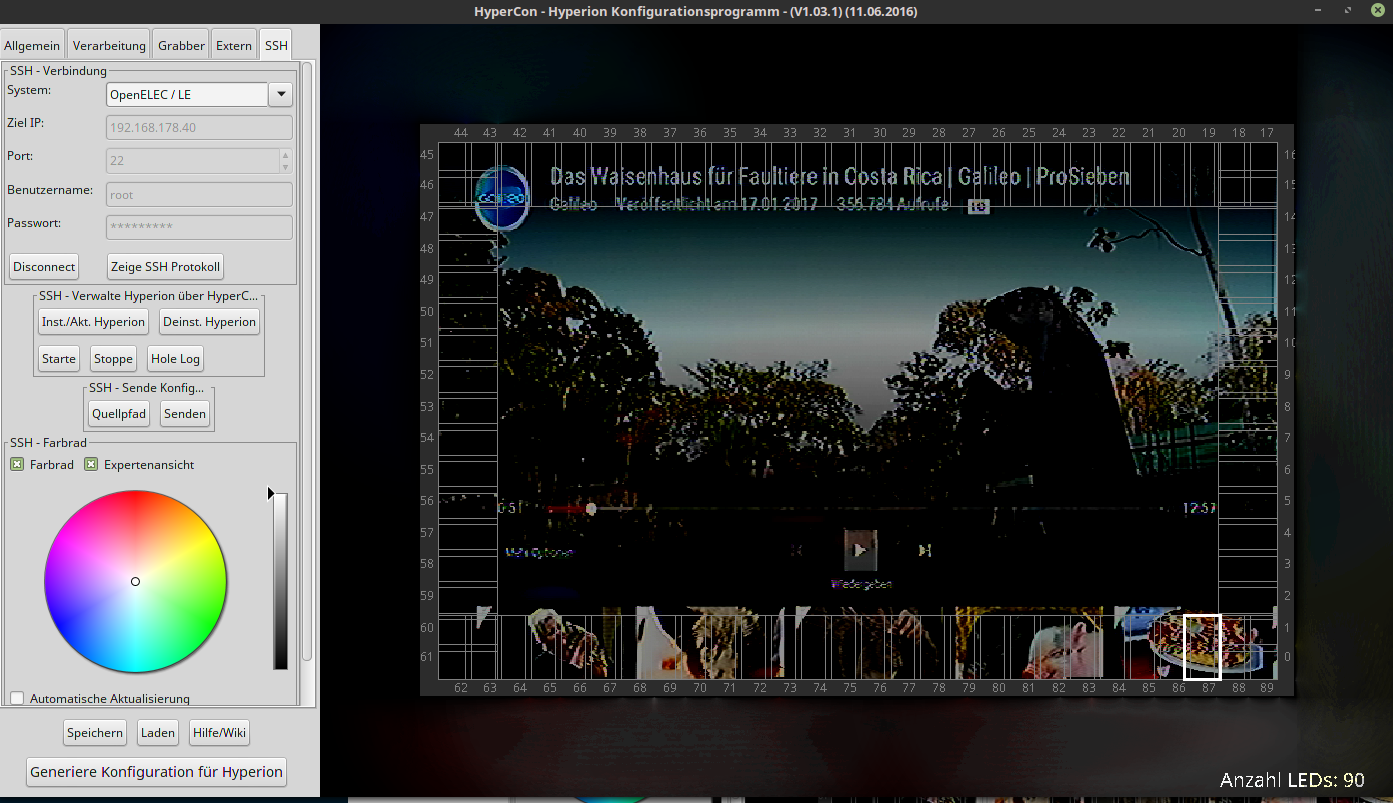This screenshot has width=1393, height=803.
Task: Select the SSH tab
Action: (x=276, y=45)
